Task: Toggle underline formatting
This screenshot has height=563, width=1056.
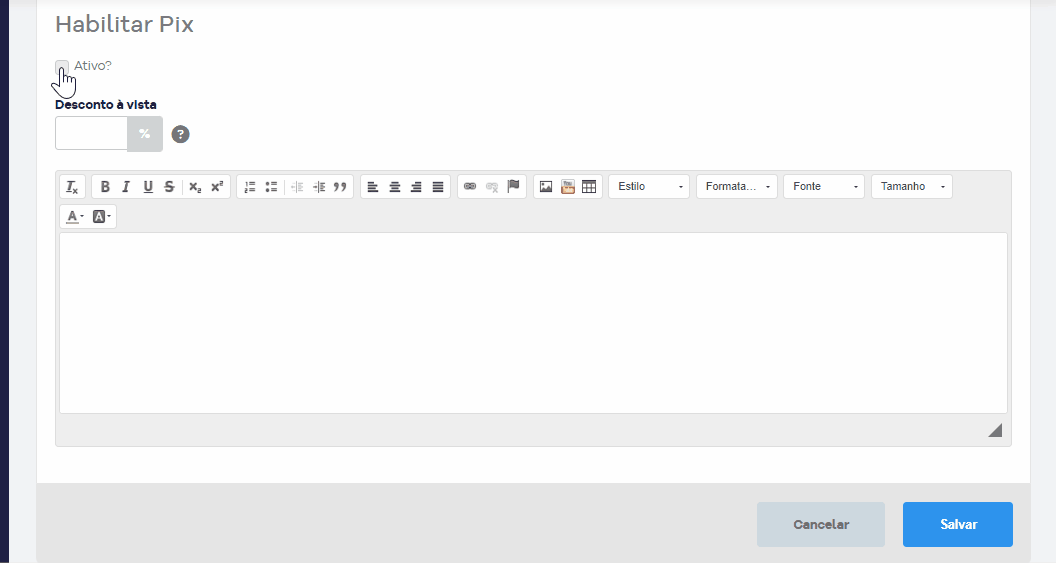Action: pos(147,187)
